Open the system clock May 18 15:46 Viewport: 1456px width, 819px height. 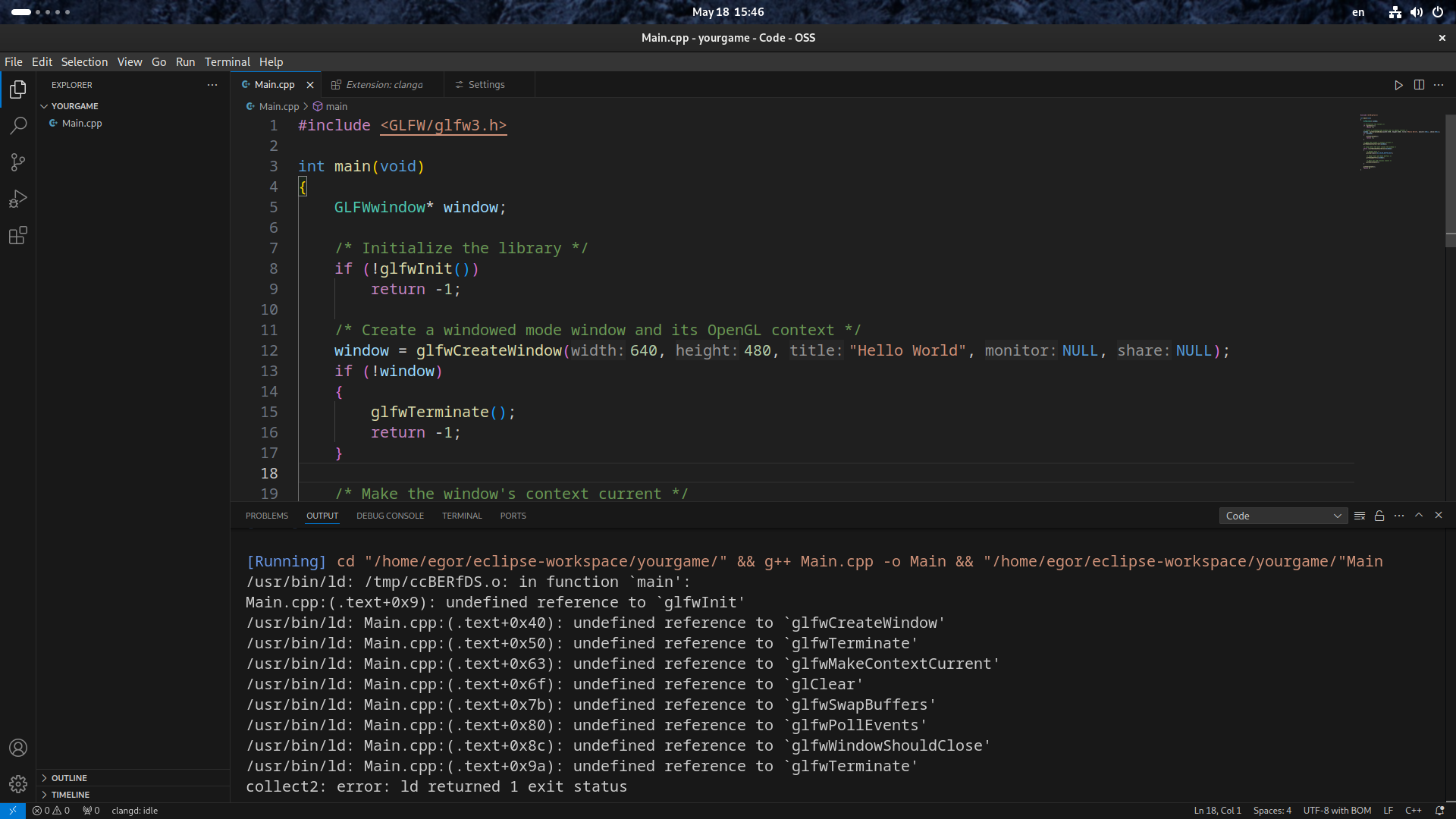pos(728,12)
